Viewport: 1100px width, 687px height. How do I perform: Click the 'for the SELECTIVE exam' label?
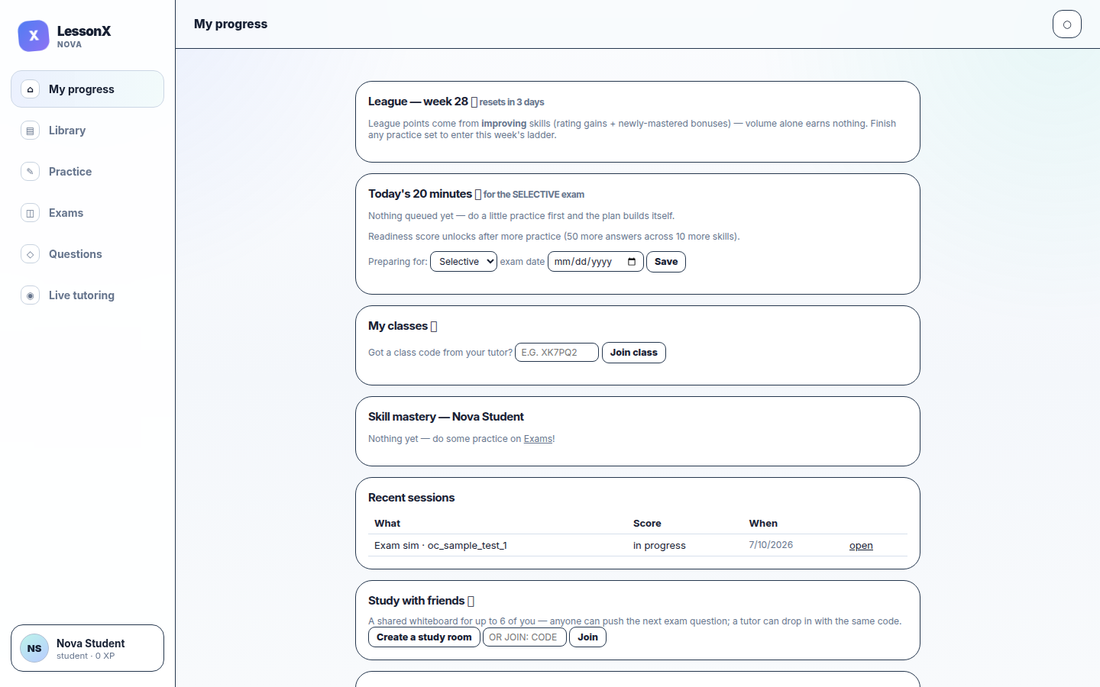[x=534, y=195]
